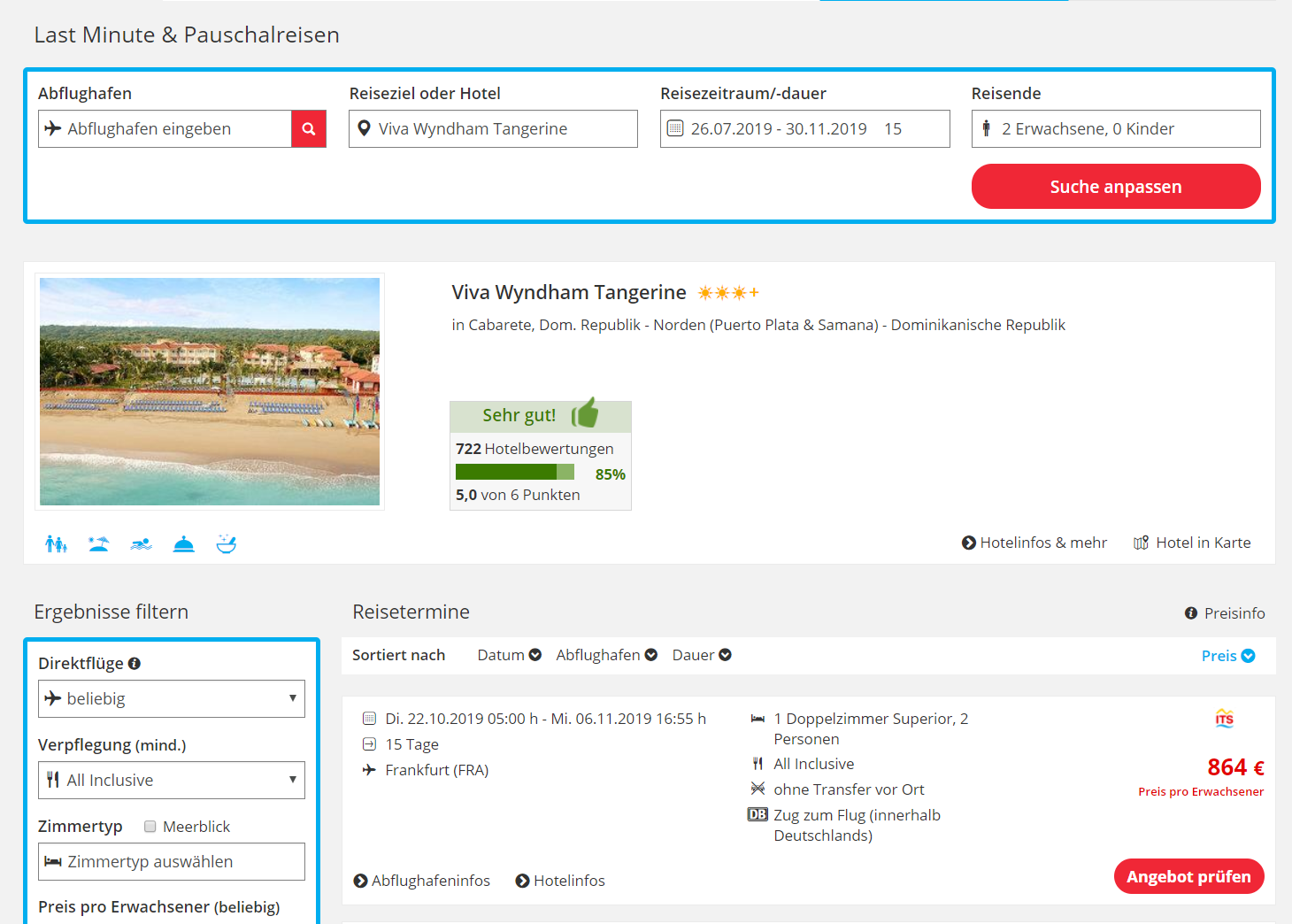The image size is (1292, 924).
Task: Click the info icon beside Preisinfo
Action: coord(1191,613)
